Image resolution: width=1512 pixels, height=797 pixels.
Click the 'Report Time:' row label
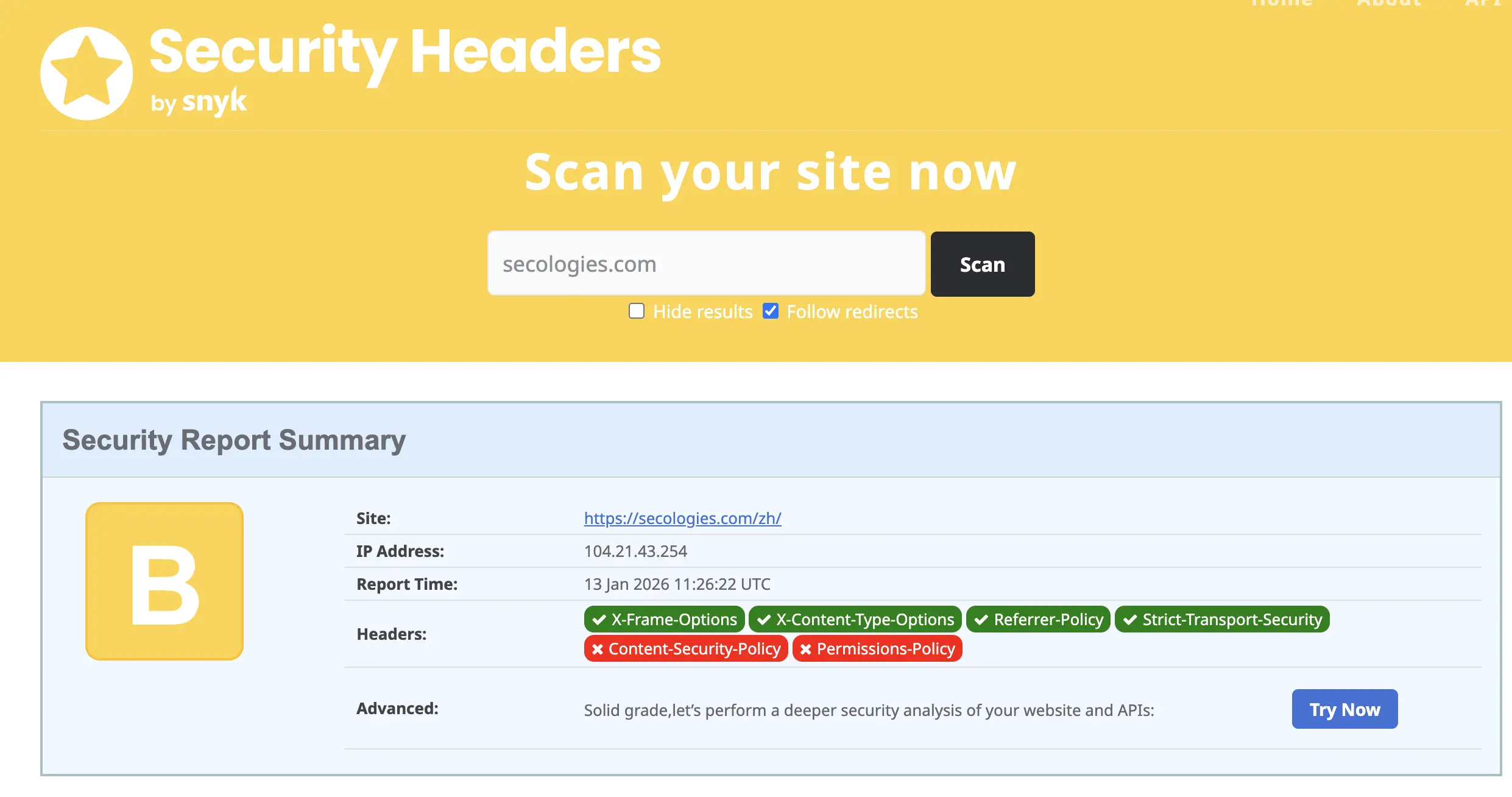click(x=407, y=584)
